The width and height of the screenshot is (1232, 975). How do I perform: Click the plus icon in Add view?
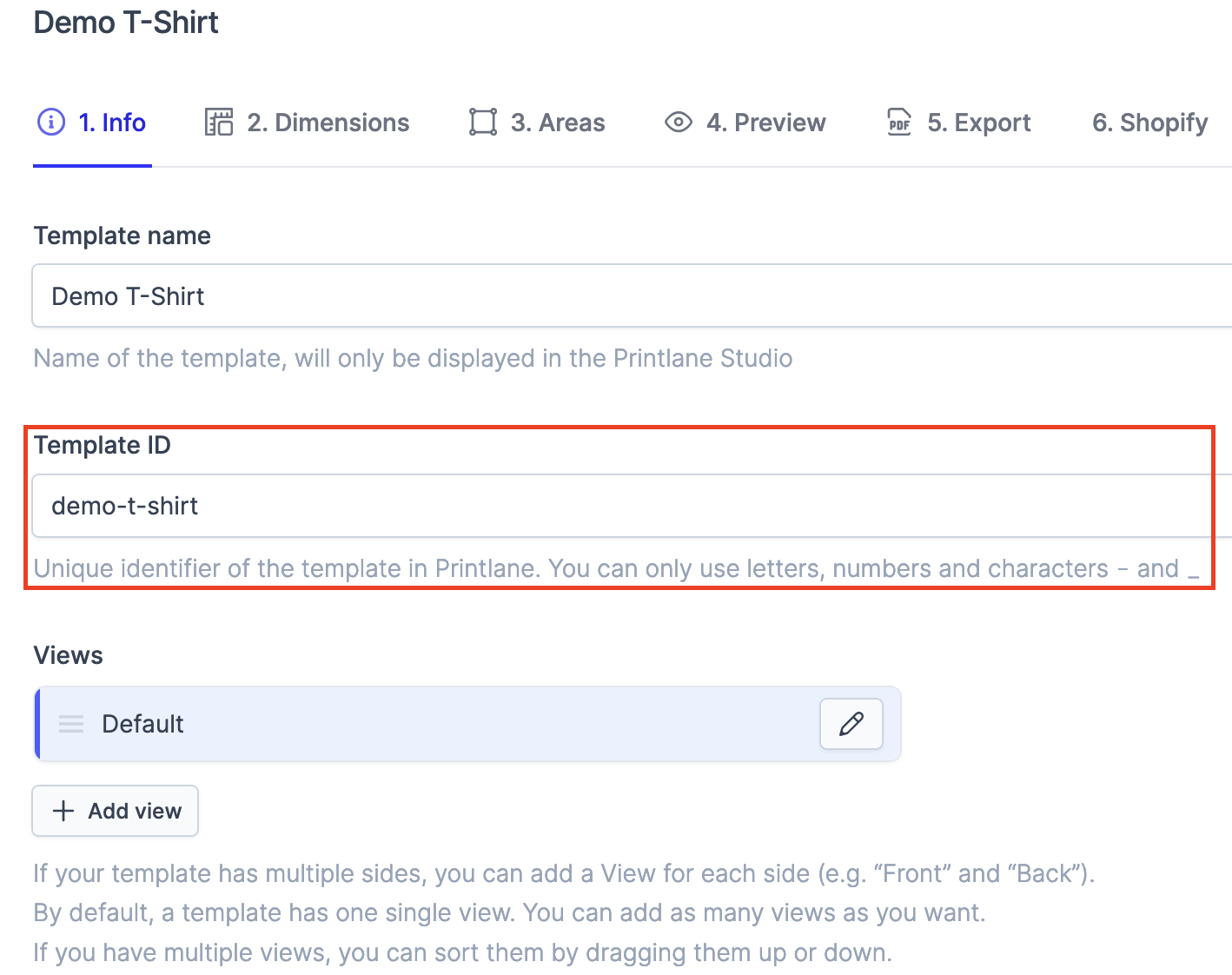pos(63,811)
